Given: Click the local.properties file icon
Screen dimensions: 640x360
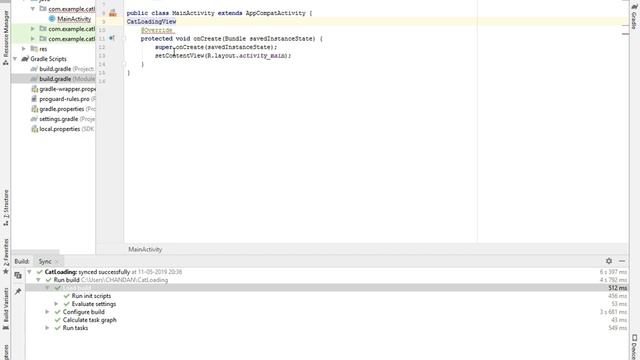Looking at the screenshot, I should pos(34,129).
